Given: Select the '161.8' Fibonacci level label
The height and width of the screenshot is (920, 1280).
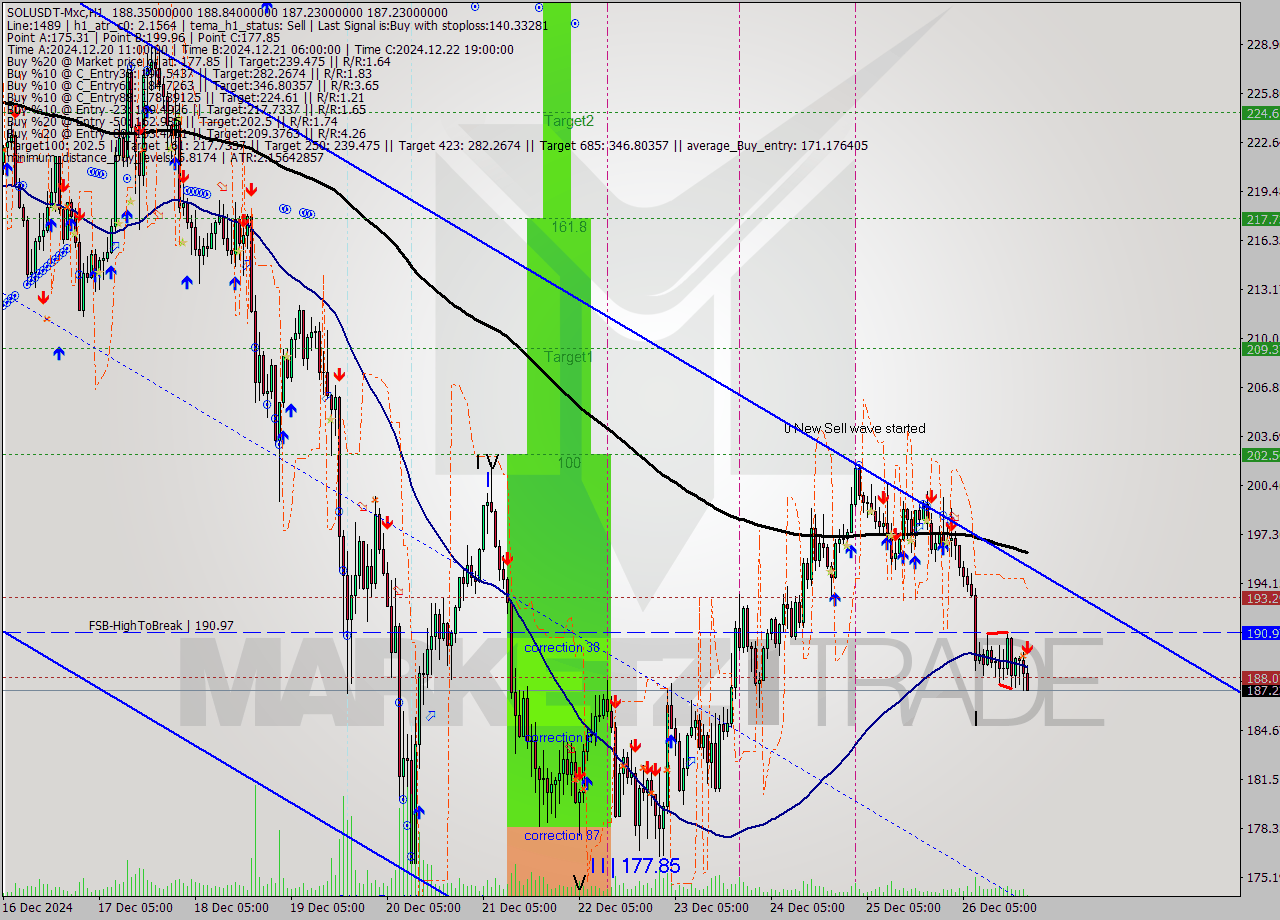Looking at the screenshot, I should pyautogui.click(x=569, y=227).
